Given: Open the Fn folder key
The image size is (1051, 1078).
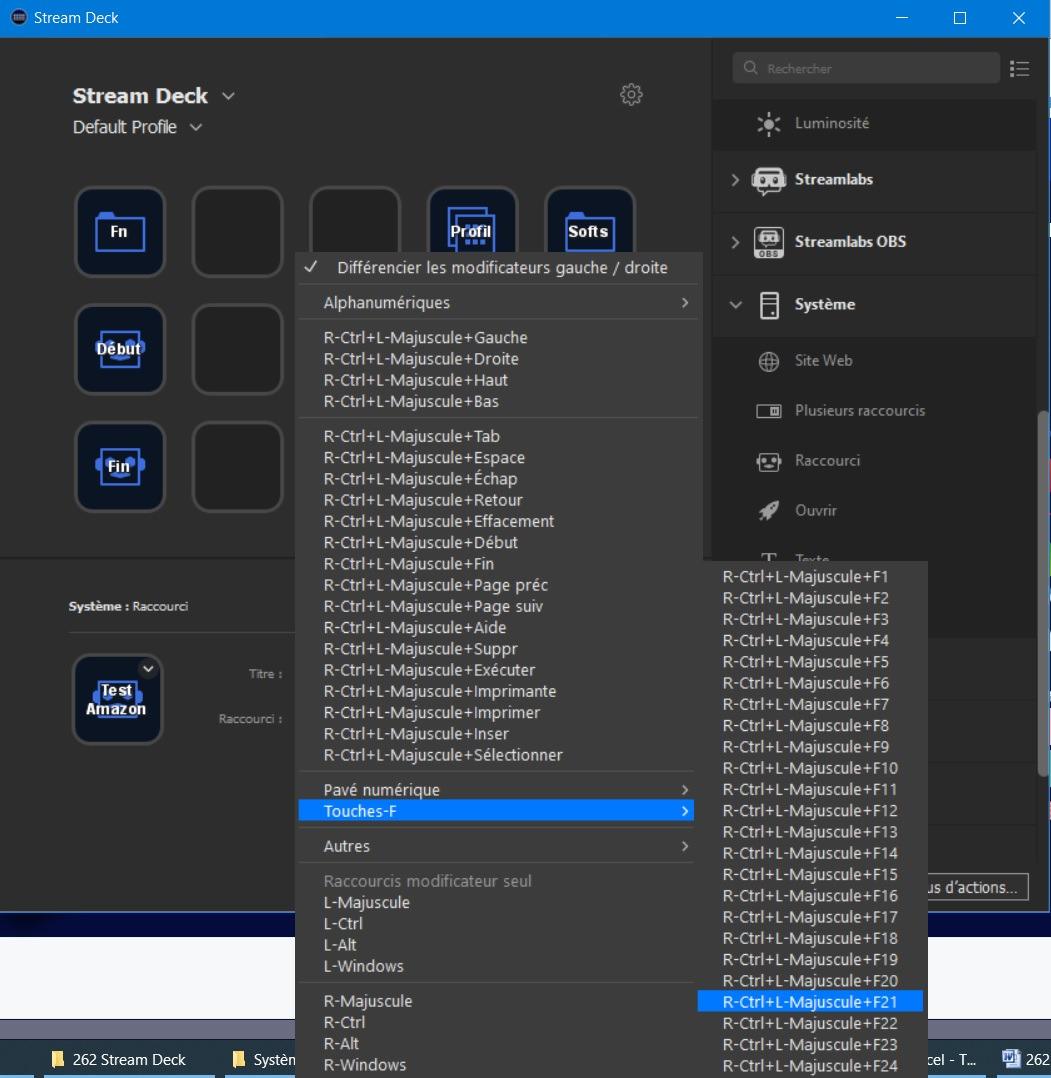Looking at the screenshot, I should tap(120, 232).
